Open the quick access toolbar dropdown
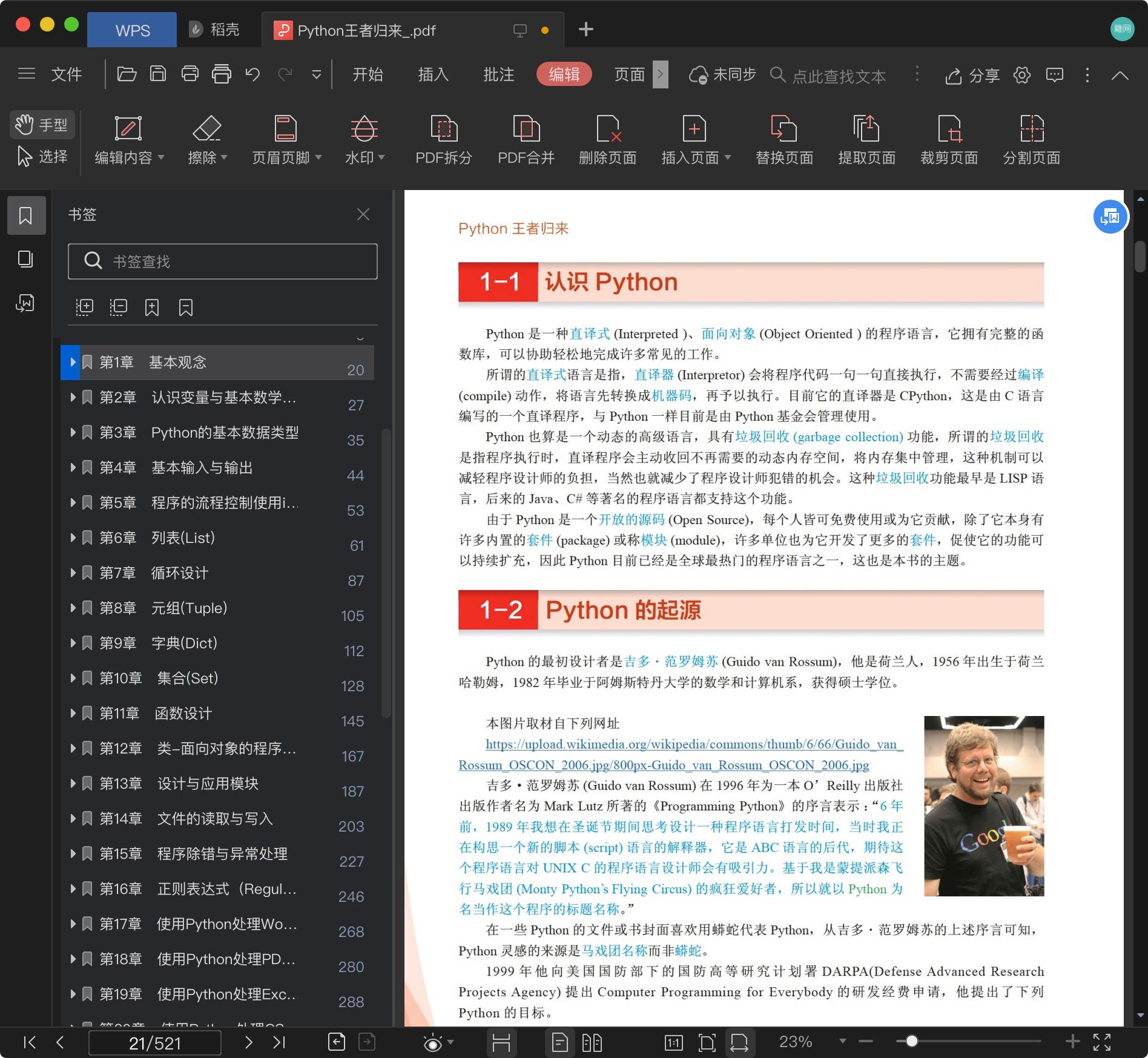This screenshot has width=1148, height=1058. pos(316,74)
